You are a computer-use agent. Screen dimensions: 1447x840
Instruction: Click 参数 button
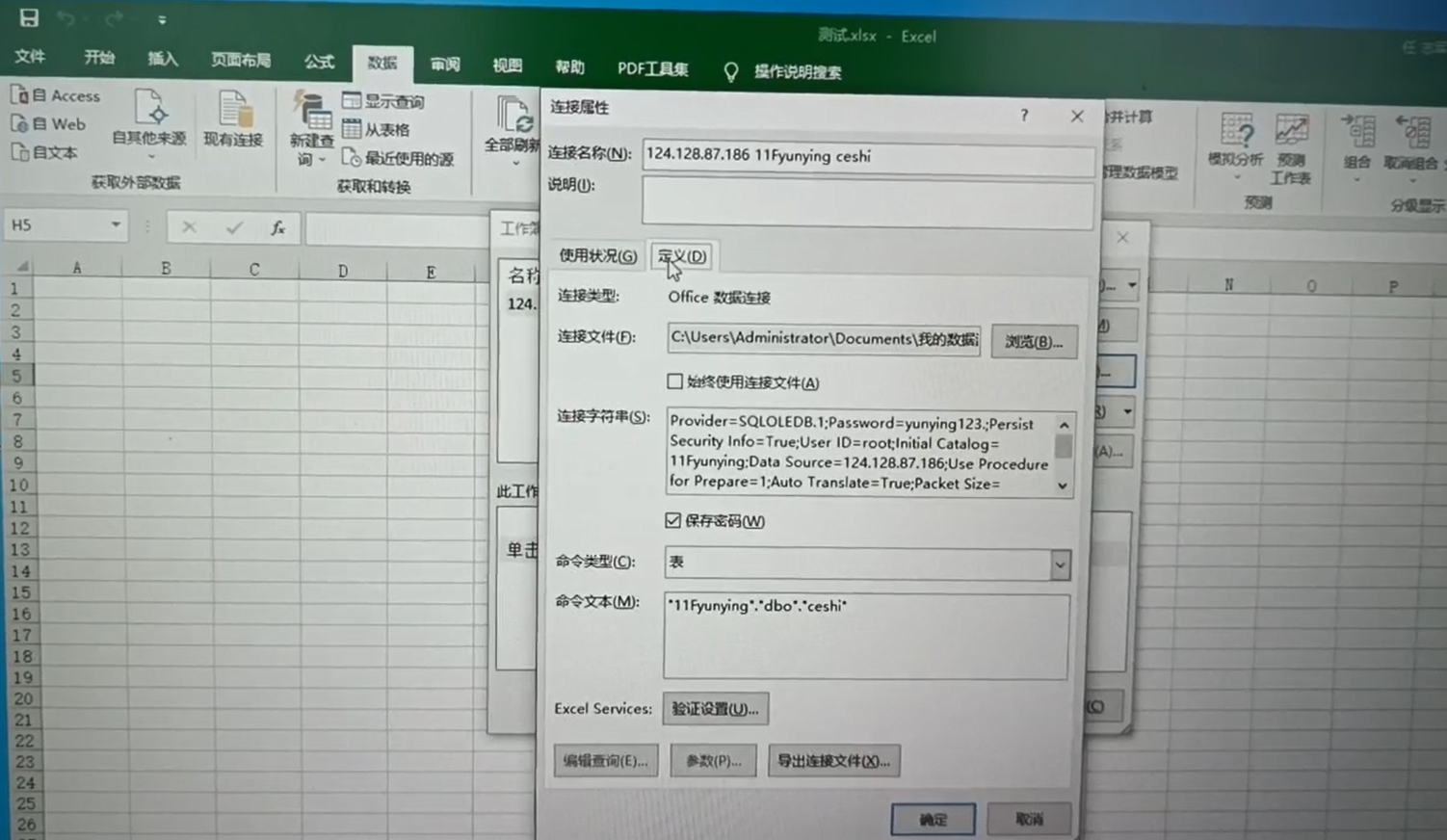click(x=714, y=761)
